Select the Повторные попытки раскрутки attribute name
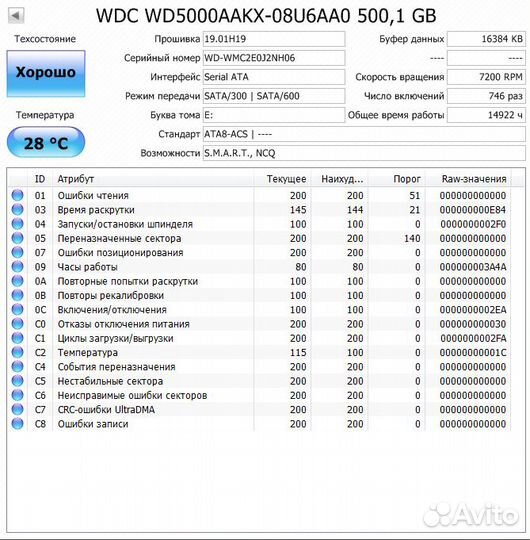The image size is (530, 540). pyautogui.click(x=127, y=281)
